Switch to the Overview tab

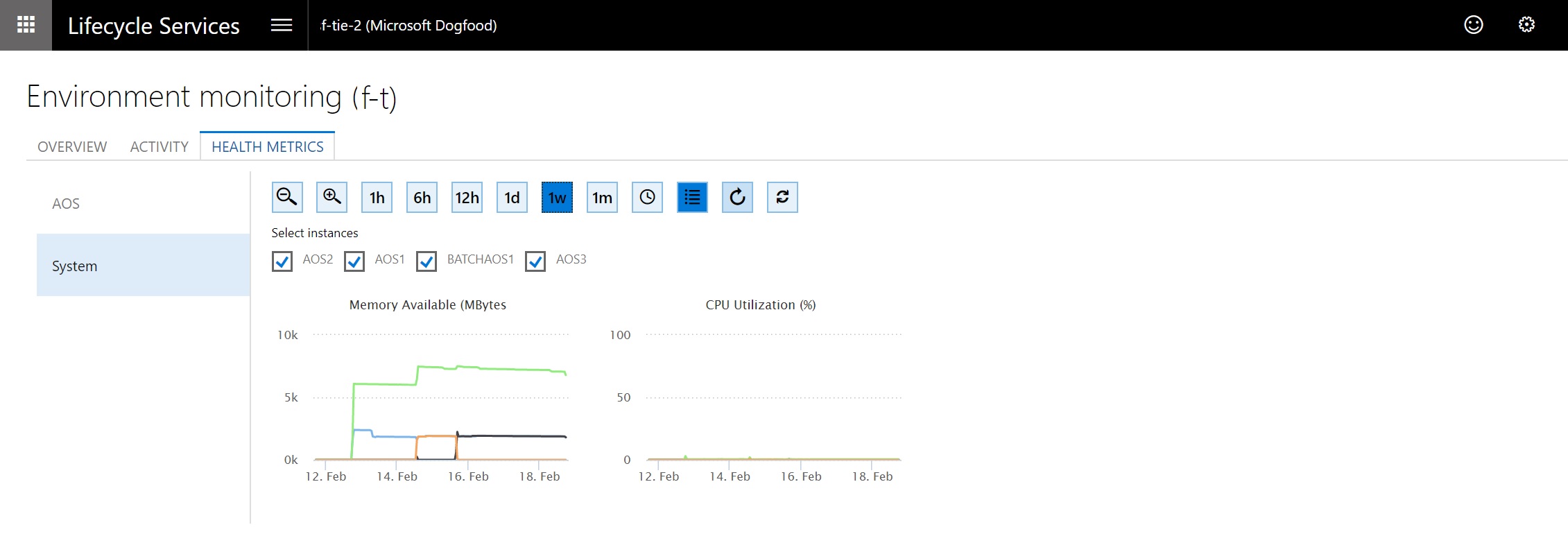tap(72, 147)
